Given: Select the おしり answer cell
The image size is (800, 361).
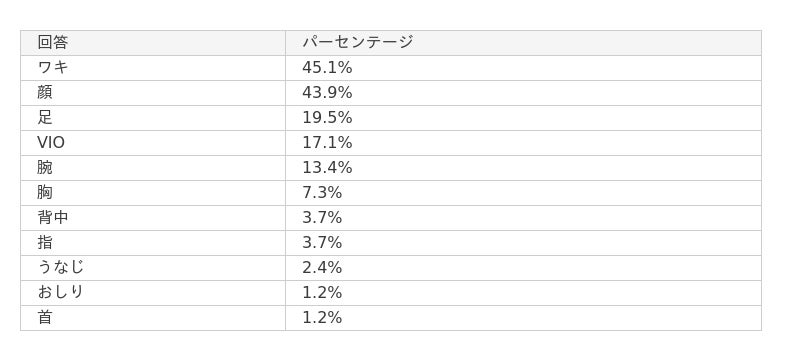Looking at the screenshot, I should [x=153, y=293].
